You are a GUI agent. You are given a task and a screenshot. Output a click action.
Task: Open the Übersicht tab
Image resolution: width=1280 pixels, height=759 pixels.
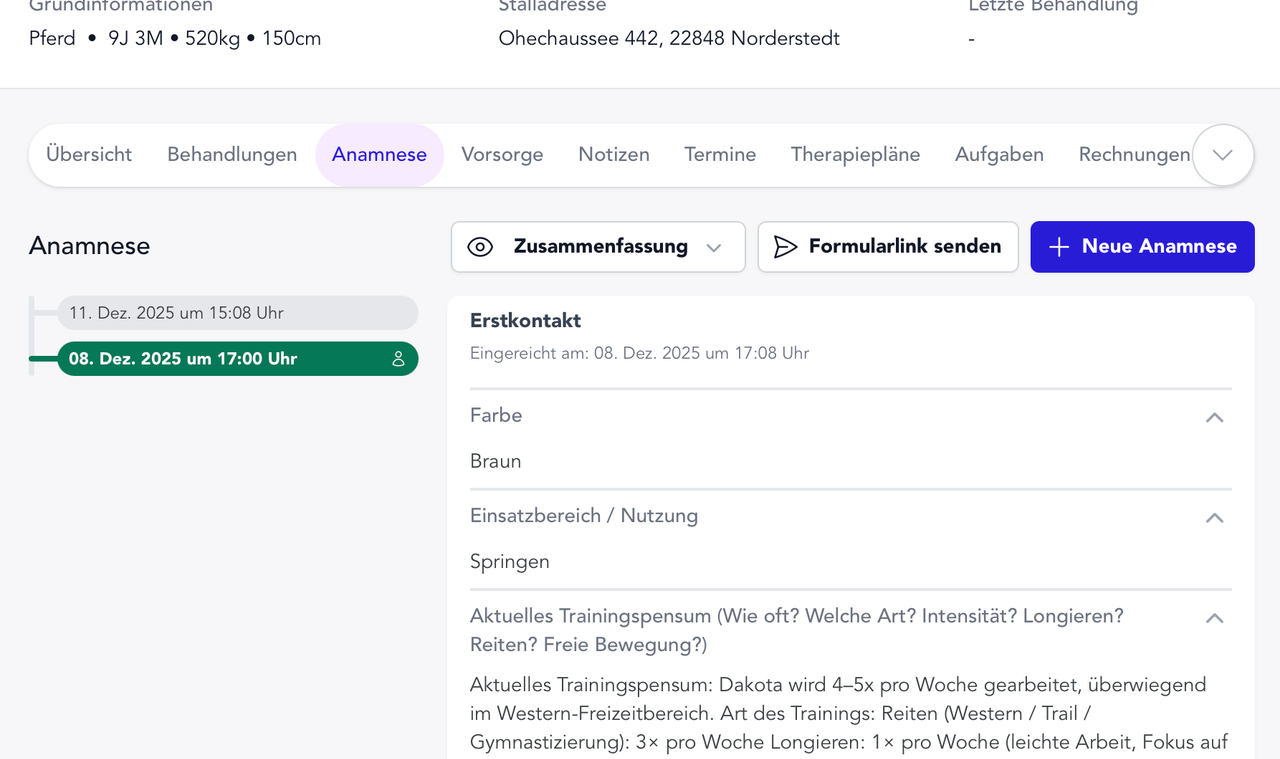point(89,154)
